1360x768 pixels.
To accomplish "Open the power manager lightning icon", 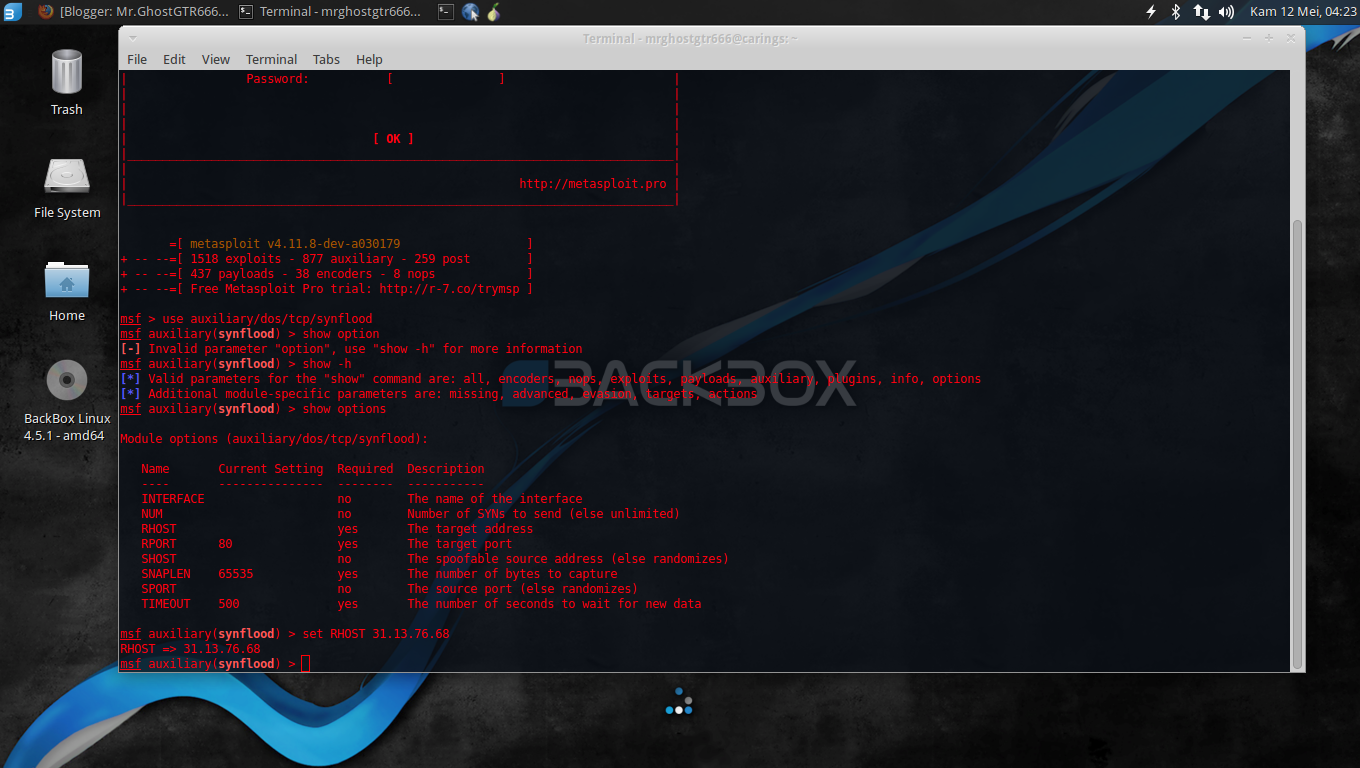I will (1150, 12).
